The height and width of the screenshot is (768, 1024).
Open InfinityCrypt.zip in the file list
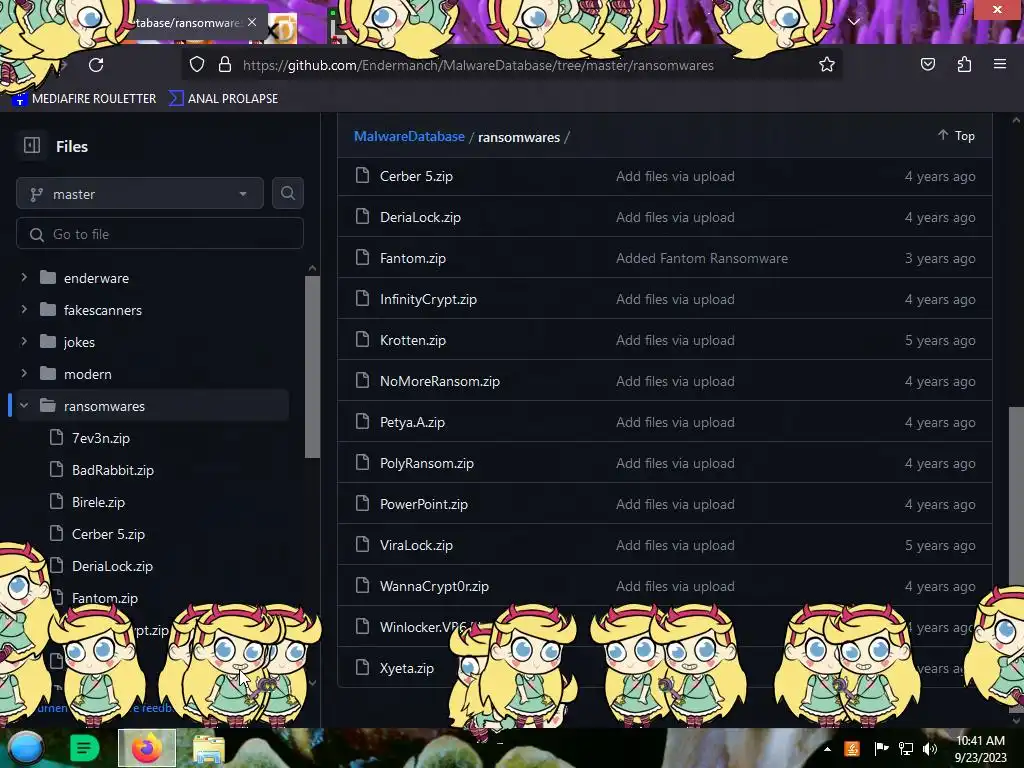tap(428, 299)
